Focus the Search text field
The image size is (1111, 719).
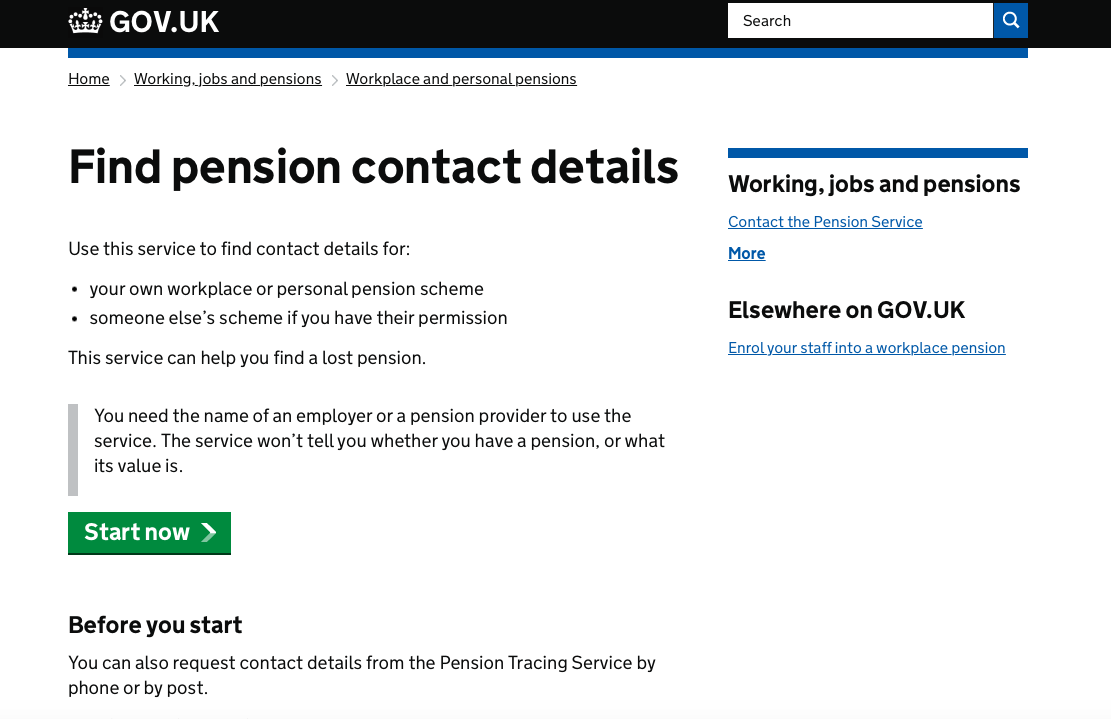point(860,21)
